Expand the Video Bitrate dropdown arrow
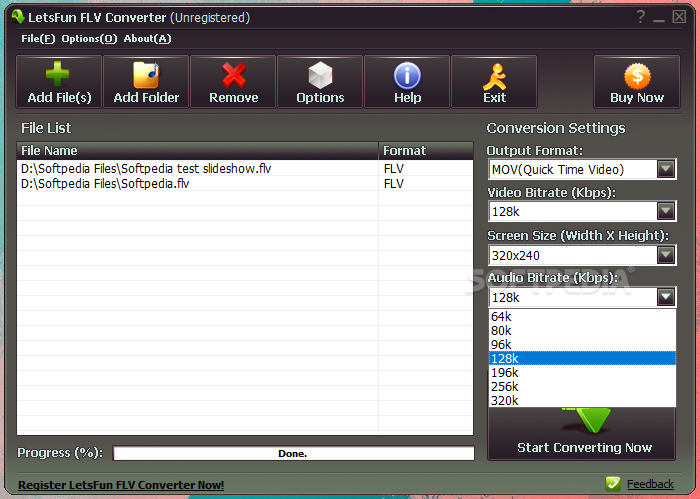The image size is (700, 499). tap(666, 211)
